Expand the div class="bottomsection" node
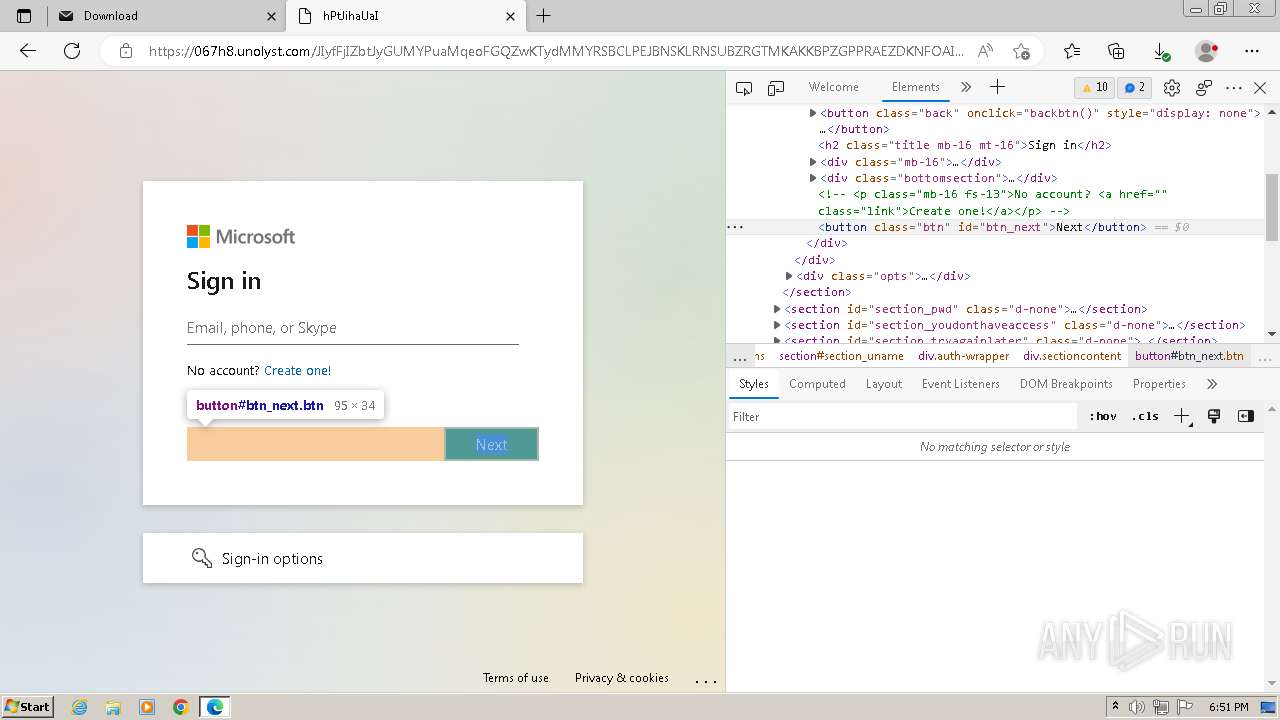 (813, 178)
